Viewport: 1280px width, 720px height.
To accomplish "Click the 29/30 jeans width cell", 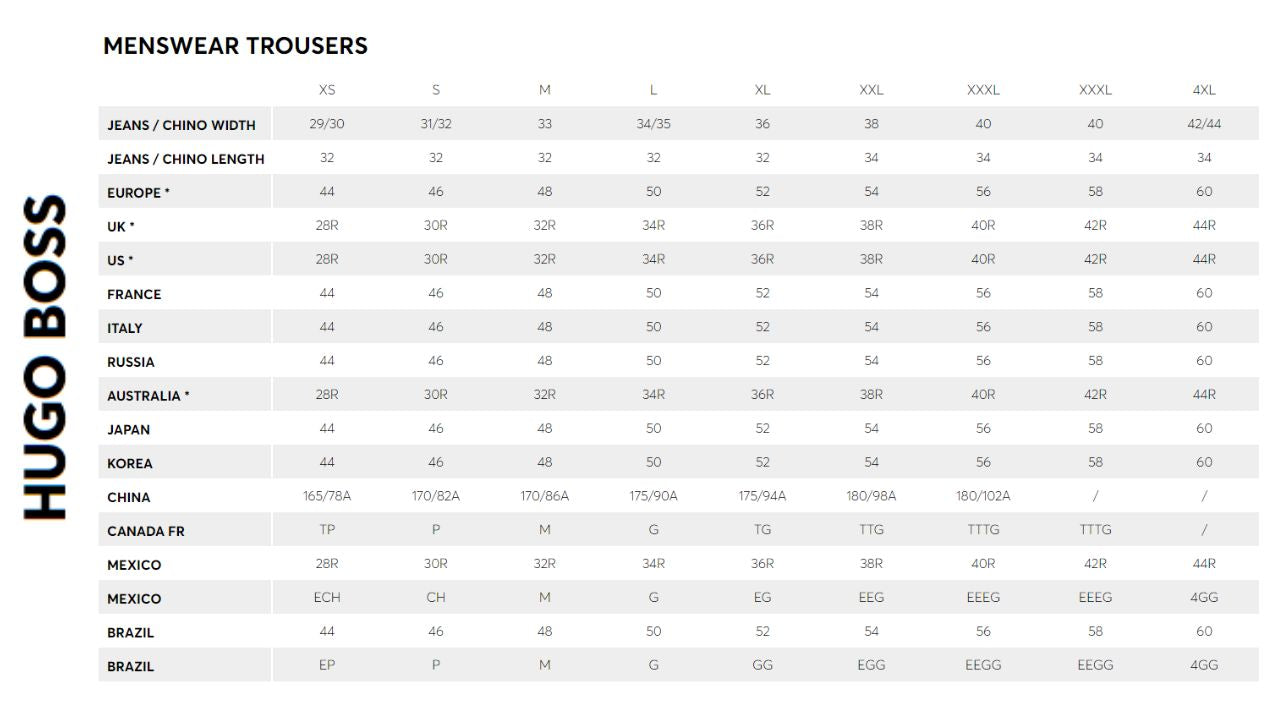I will coord(327,124).
